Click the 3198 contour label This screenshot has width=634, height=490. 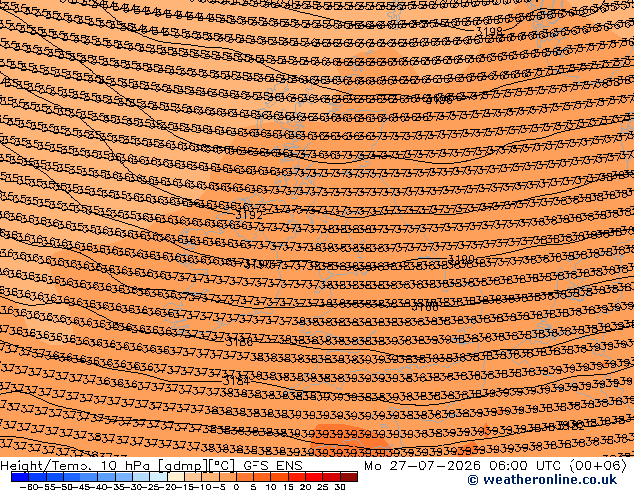click(x=490, y=31)
